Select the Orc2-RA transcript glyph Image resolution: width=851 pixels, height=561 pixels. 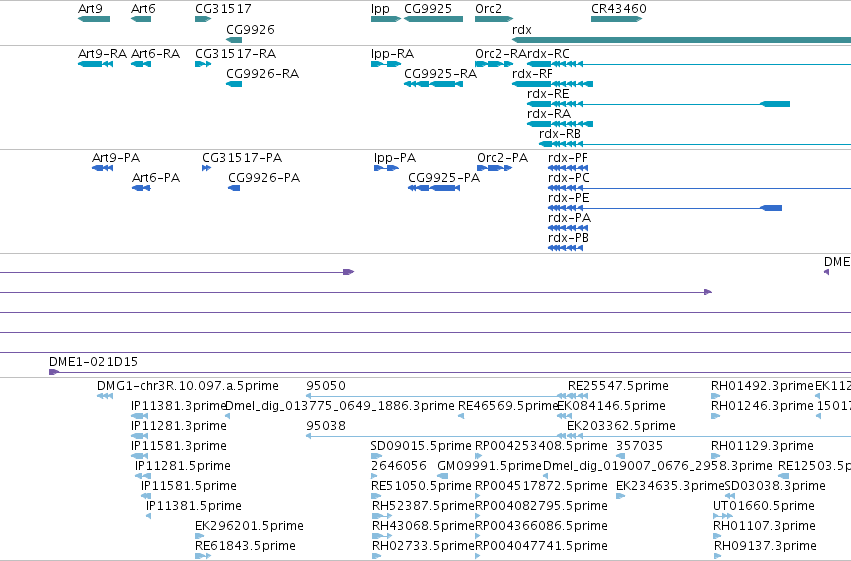point(494,64)
